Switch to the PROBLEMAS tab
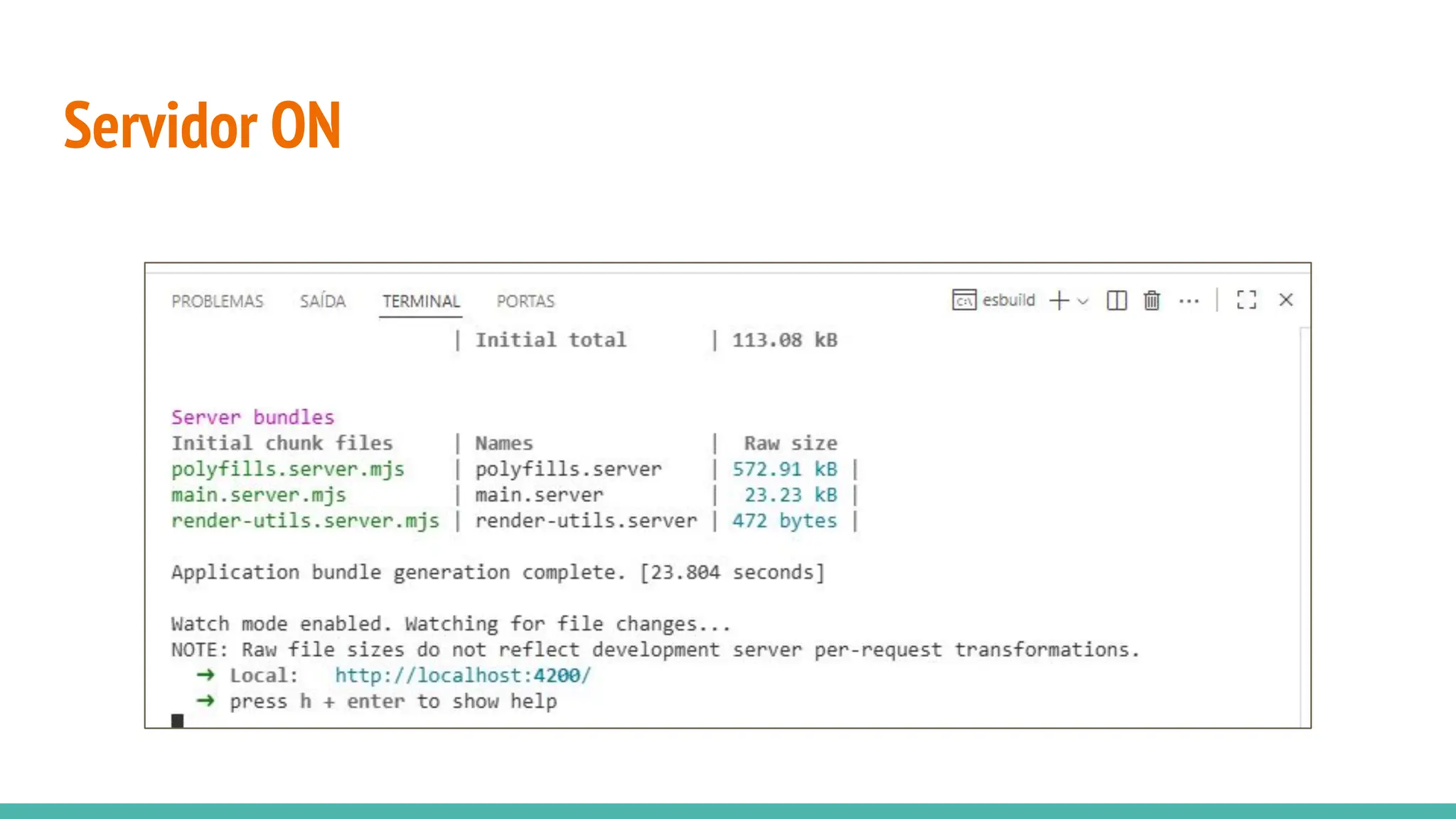1456x819 pixels. 217,301
